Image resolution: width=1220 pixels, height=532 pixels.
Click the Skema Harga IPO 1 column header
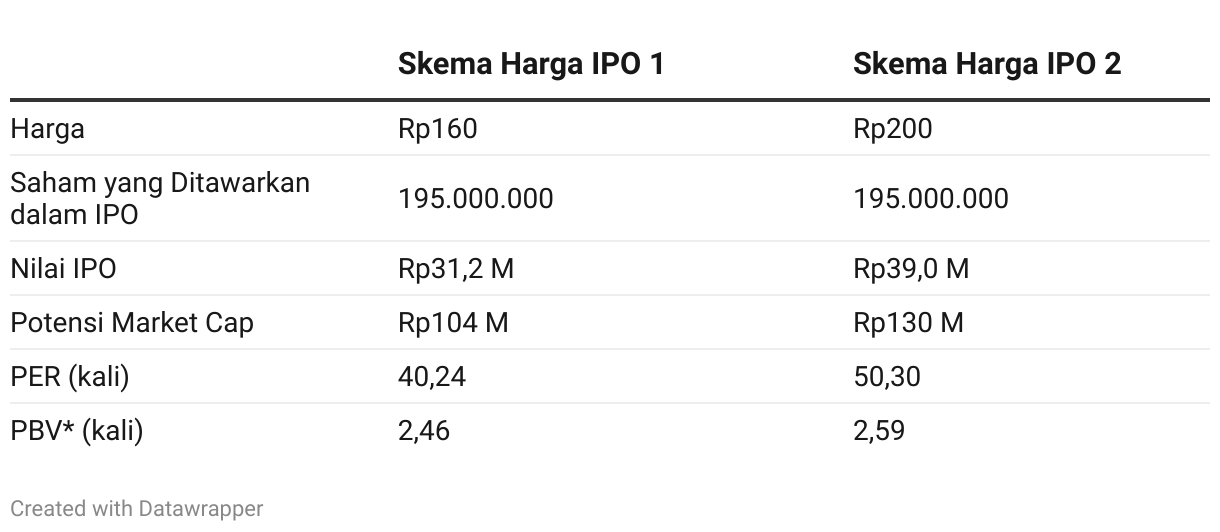(x=531, y=64)
